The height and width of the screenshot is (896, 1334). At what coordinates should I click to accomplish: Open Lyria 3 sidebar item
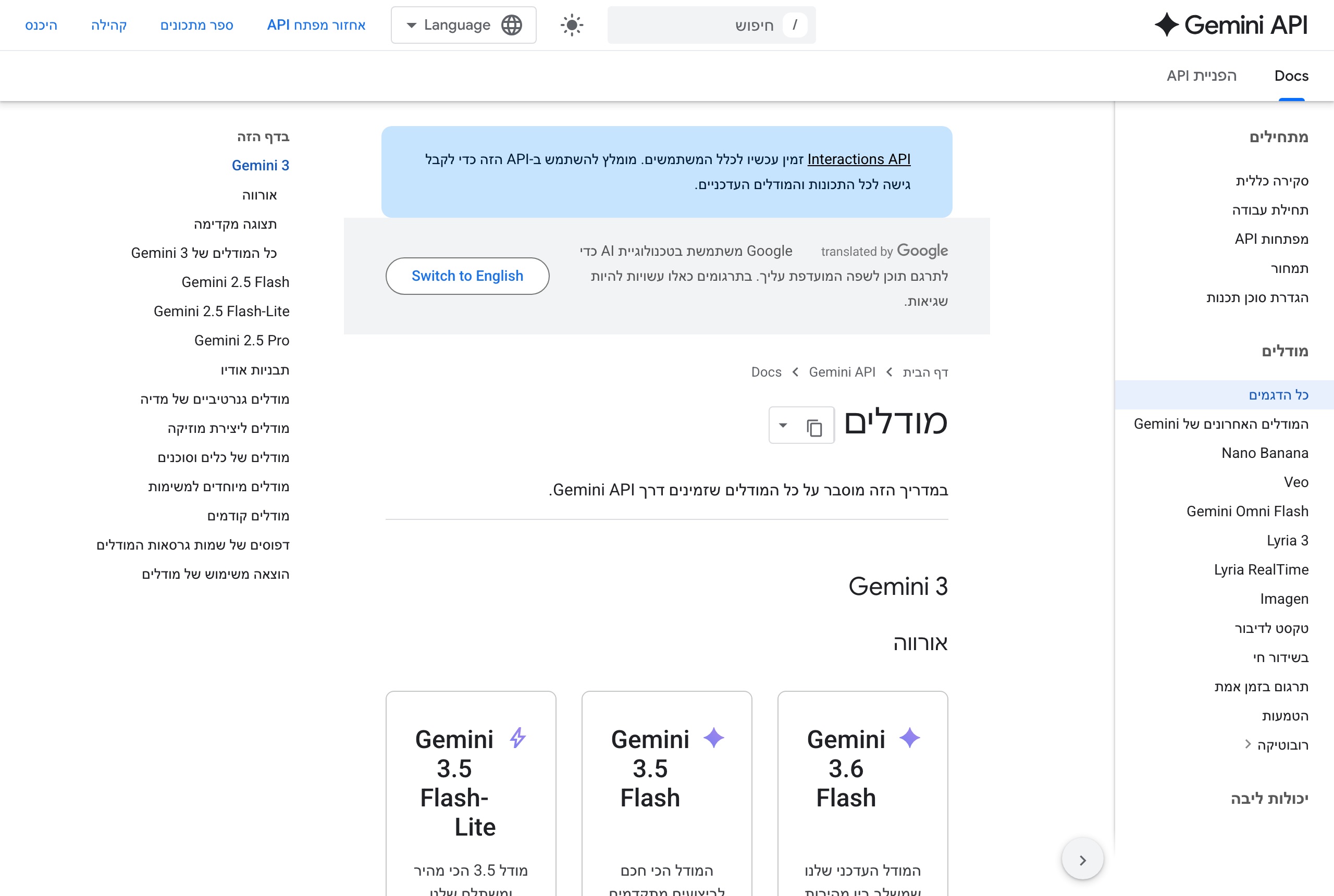point(1287,541)
